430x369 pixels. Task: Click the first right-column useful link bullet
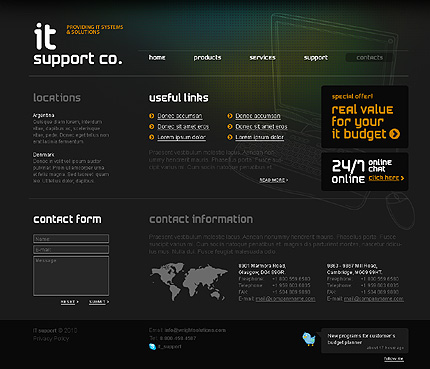(230, 116)
